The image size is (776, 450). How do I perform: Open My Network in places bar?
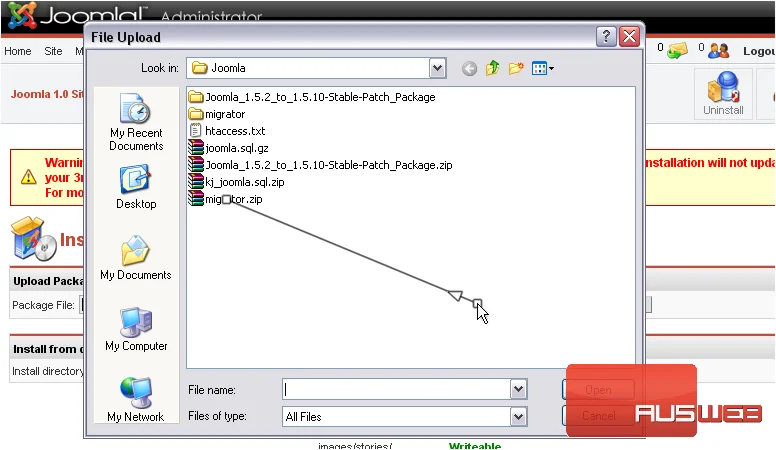tap(136, 400)
